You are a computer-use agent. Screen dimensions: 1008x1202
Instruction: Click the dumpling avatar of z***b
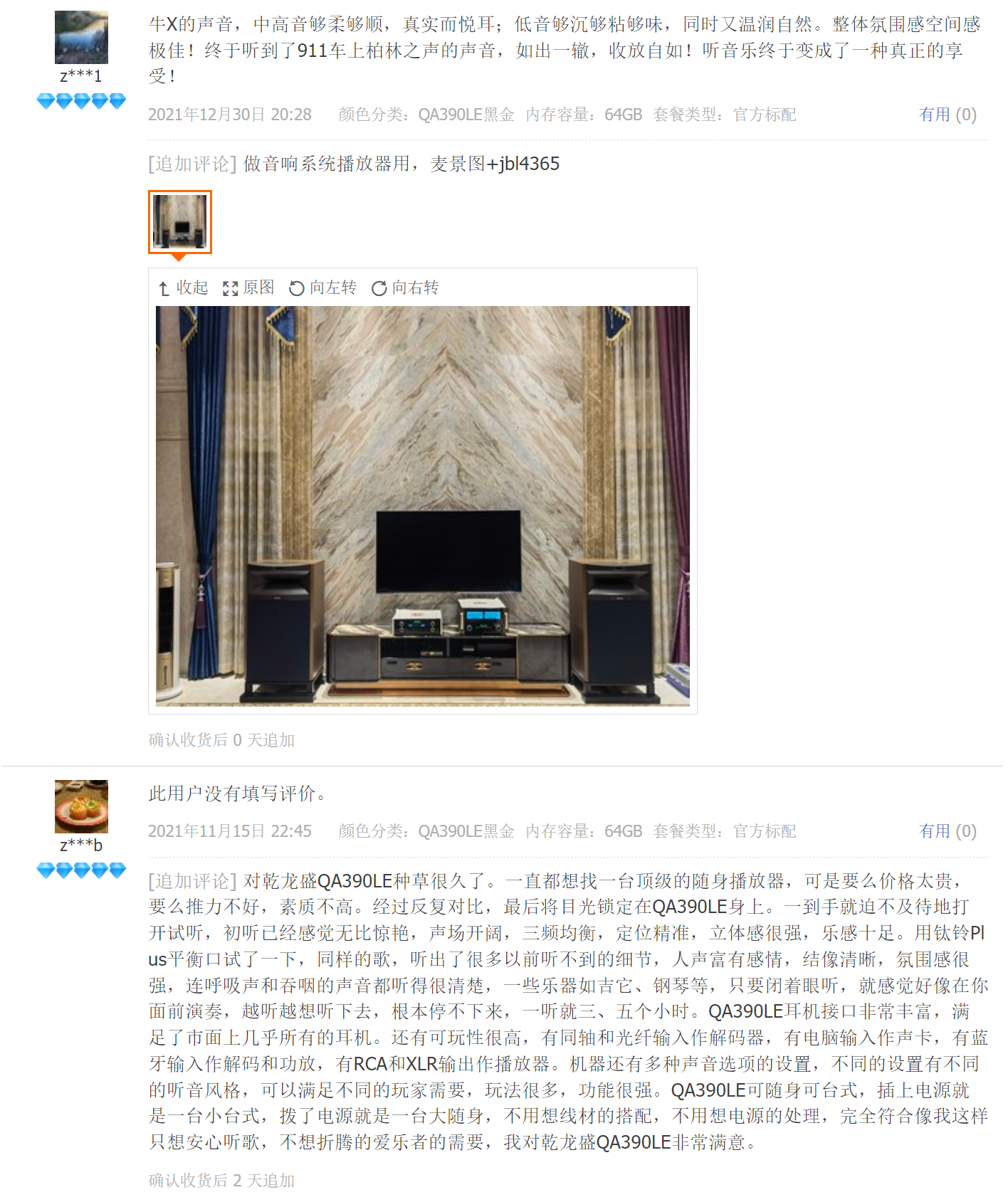(x=81, y=806)
